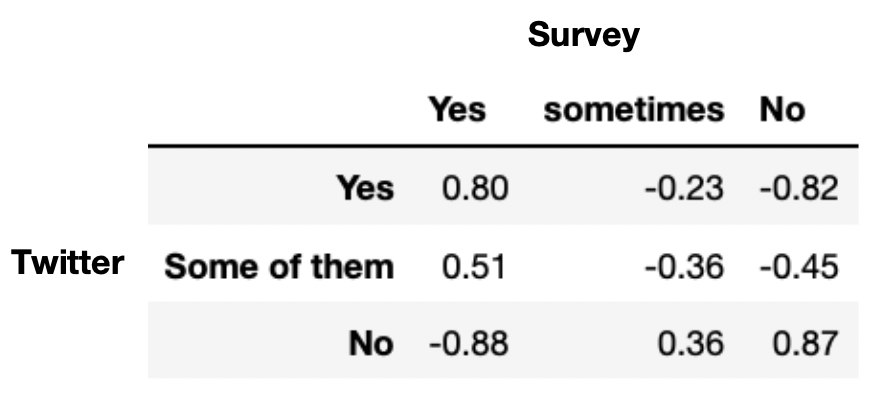Viewport: 870px width, 396px height.
Task: Click the -0.36 cell in Some of them row
Action: coord(684,266)
